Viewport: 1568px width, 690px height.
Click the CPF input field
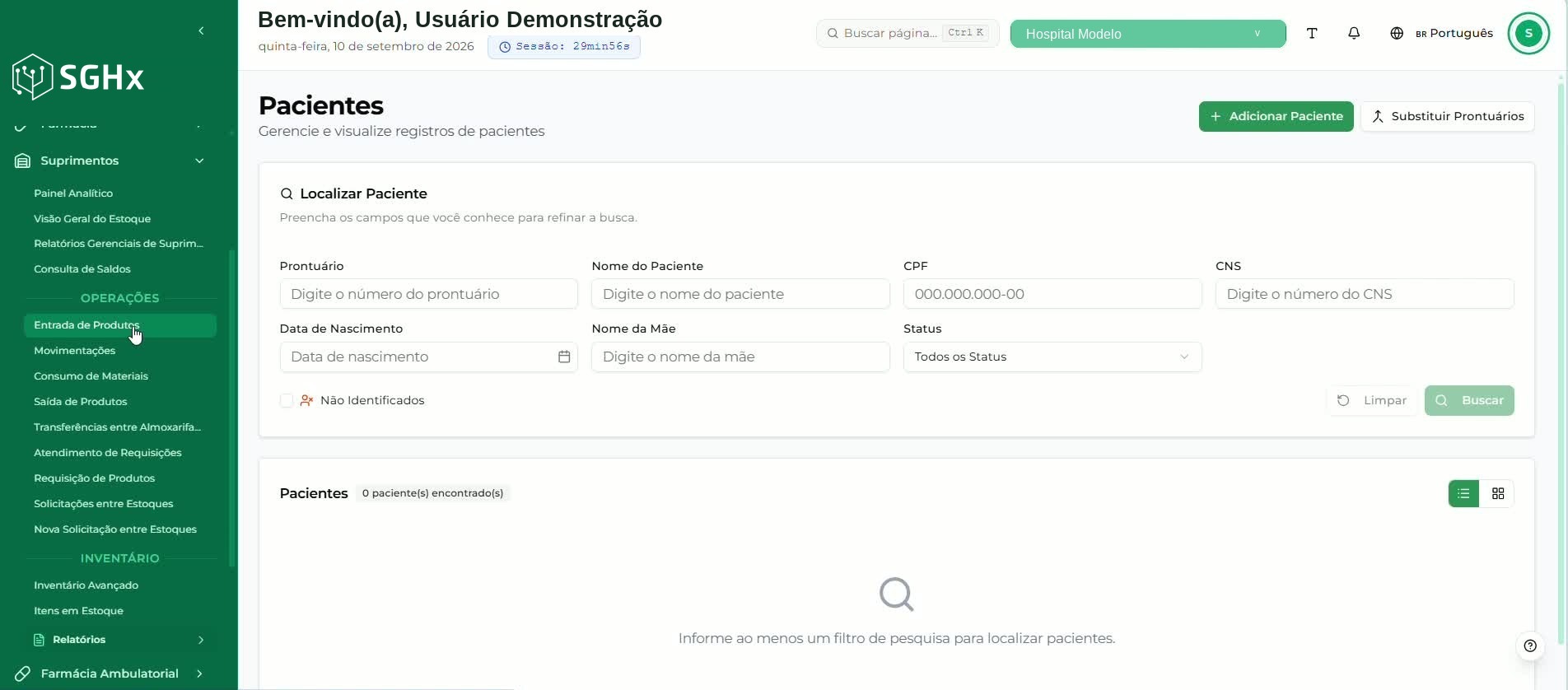[1052, 294]
